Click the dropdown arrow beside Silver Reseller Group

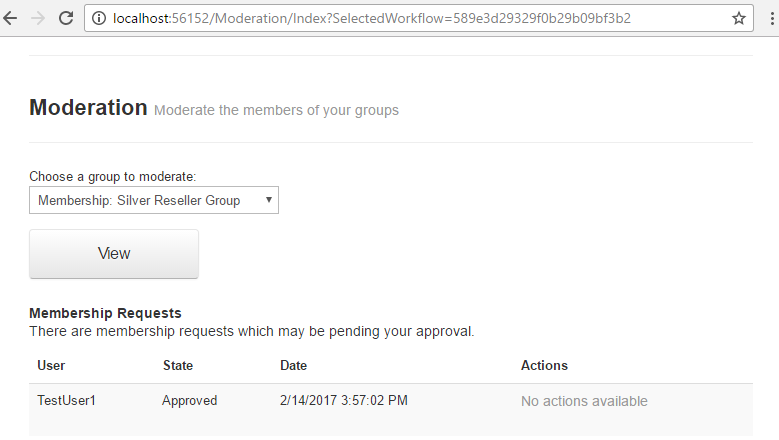[269, 200]
